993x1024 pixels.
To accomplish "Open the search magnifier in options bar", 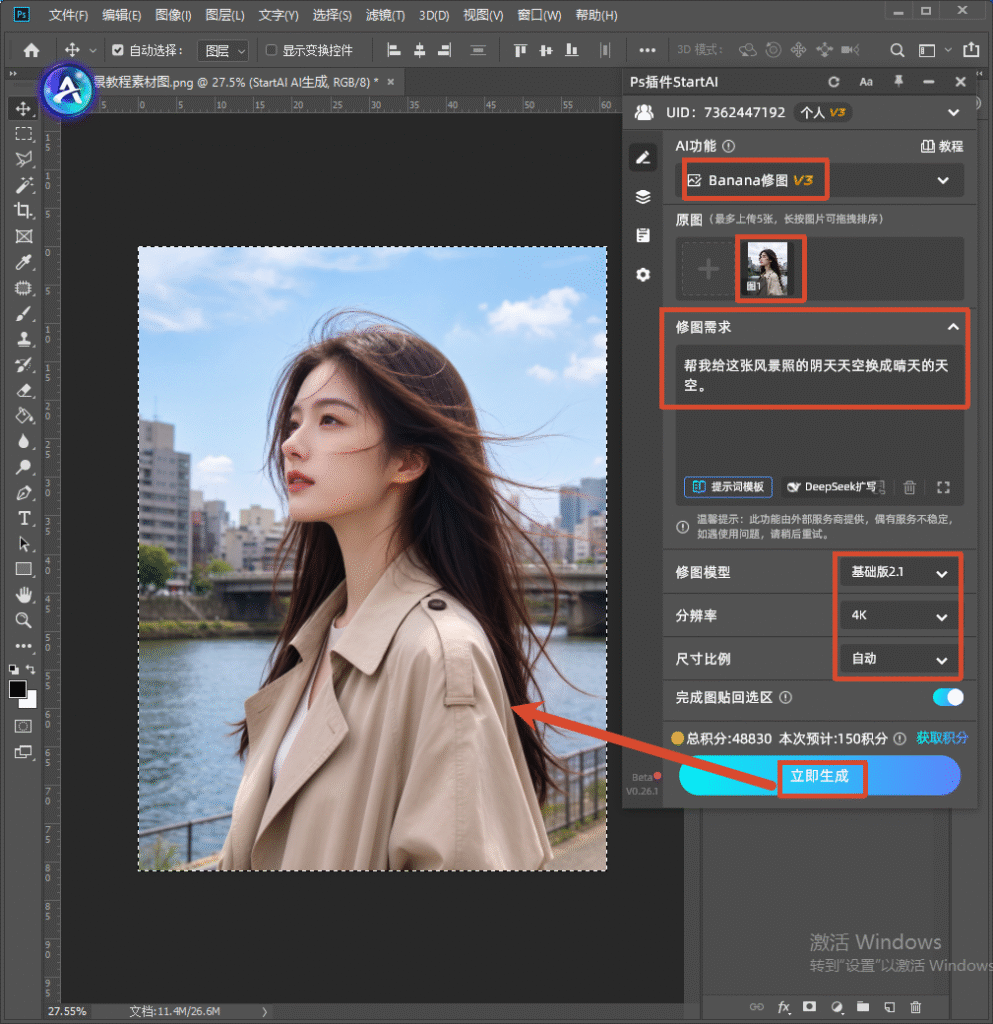I will click(897, 50).
